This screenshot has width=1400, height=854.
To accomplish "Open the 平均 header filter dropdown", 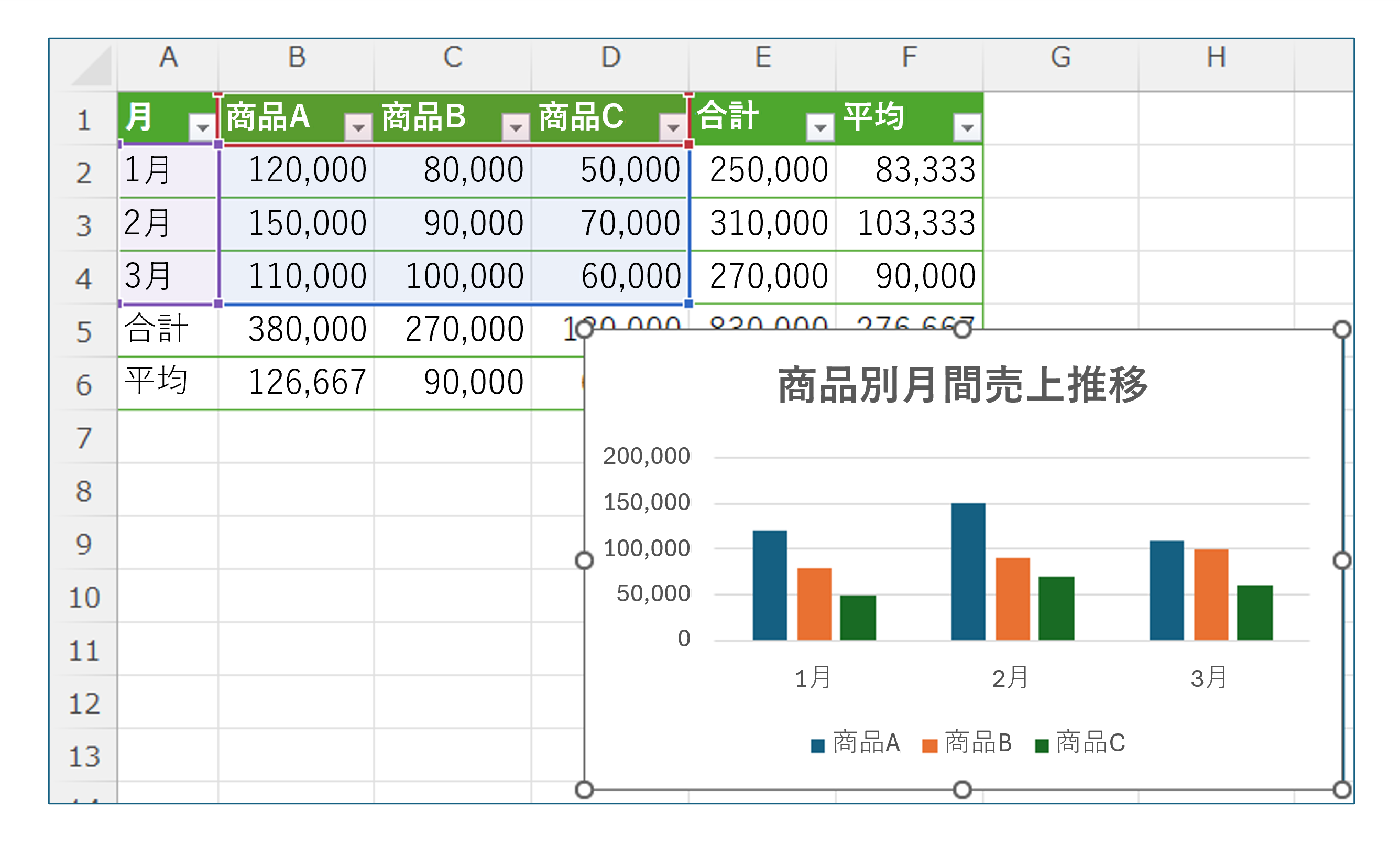I will (967, 127).
